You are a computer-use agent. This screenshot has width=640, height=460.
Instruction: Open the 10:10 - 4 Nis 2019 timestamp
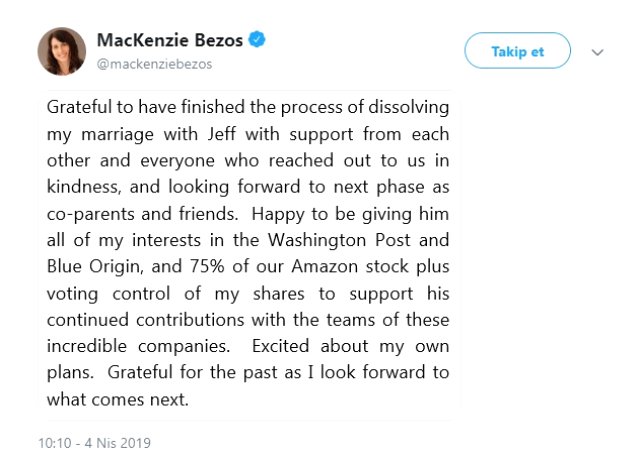[x=94, y=442]
